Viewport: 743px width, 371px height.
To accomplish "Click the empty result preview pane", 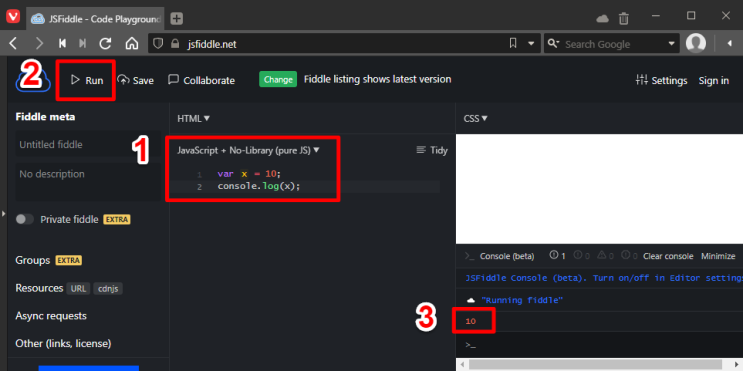I will (x=599, y=189).
